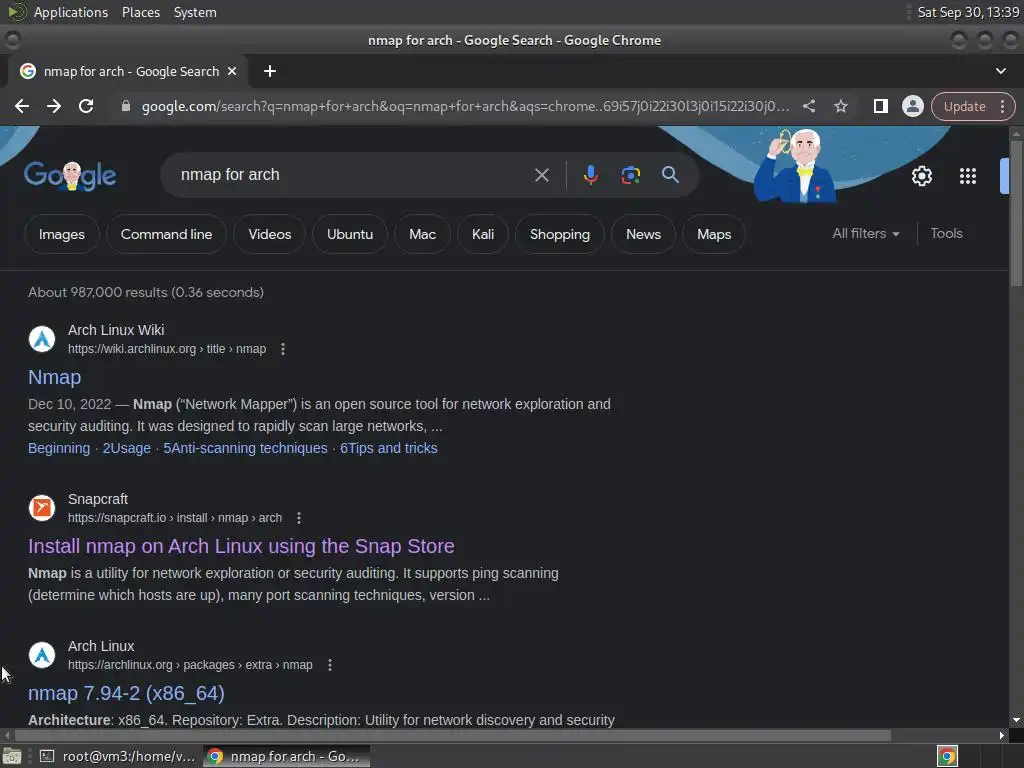
Task: Share this page from address bar
Action: click(x=808, y=106)
